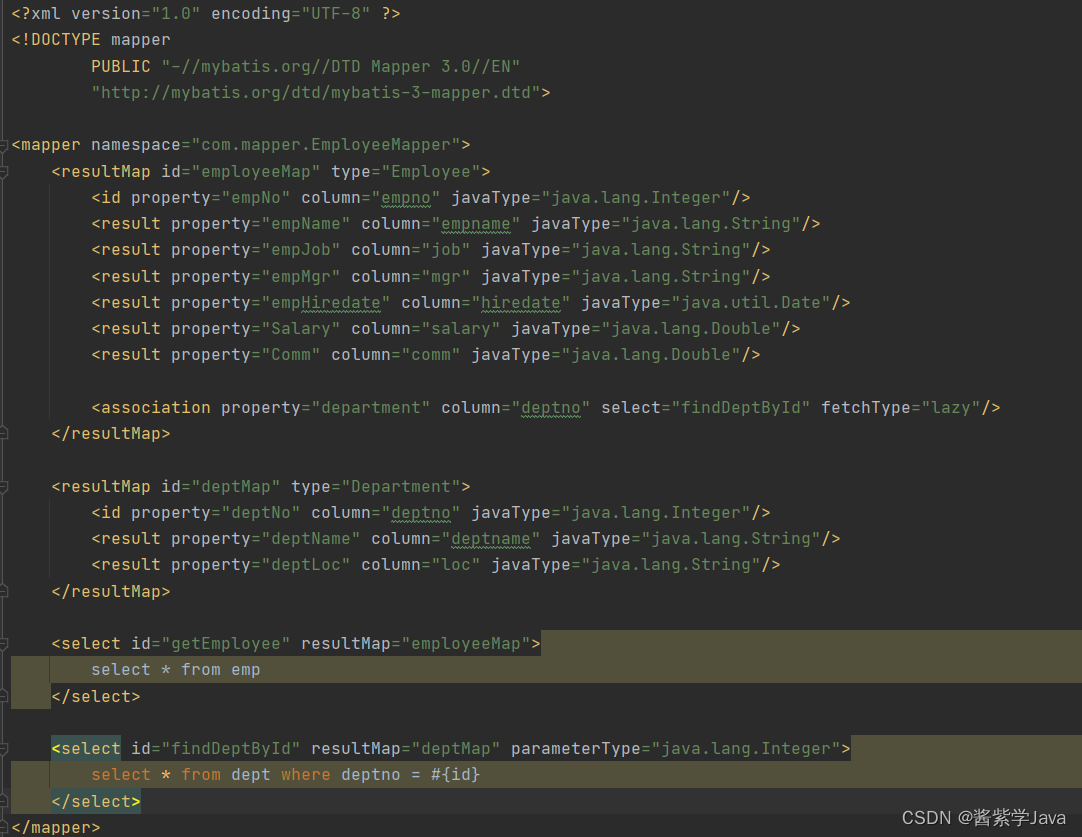This screenshot has width=1082, height=837.
Task: Click the type value "Department"
Action: tap(401, 487)
